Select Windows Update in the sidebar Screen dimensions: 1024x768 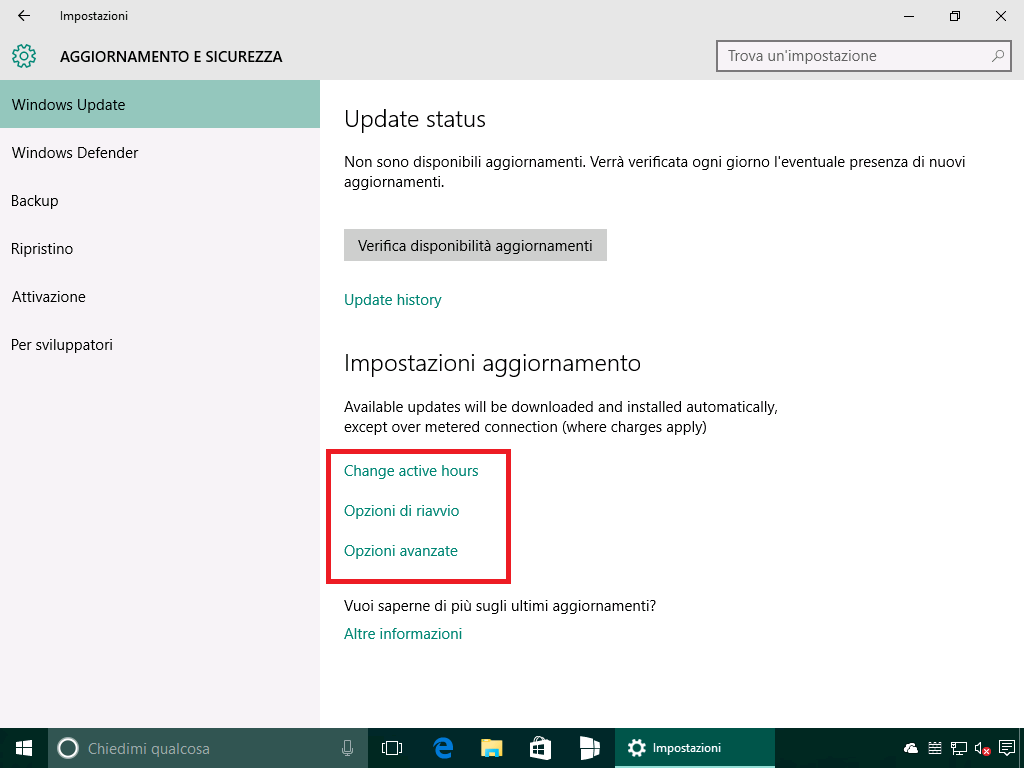(160, 104)
